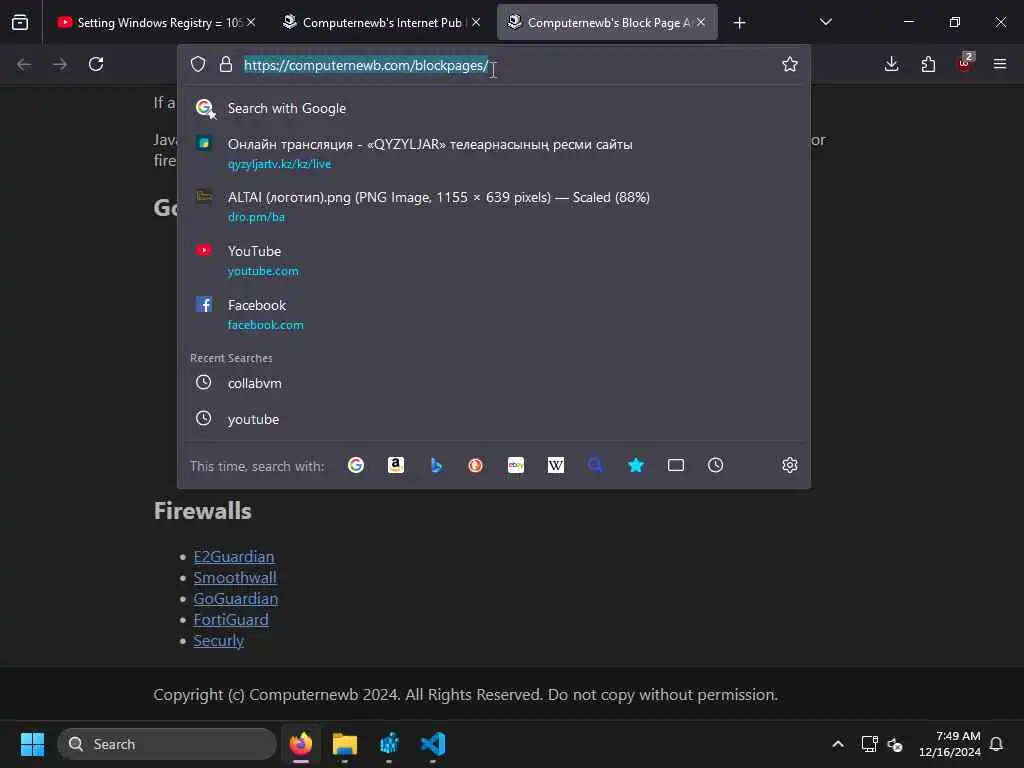The height and width of the screenshot is (768, 1024).
Task: Open network status tray icon
Action: click(869, 744)
